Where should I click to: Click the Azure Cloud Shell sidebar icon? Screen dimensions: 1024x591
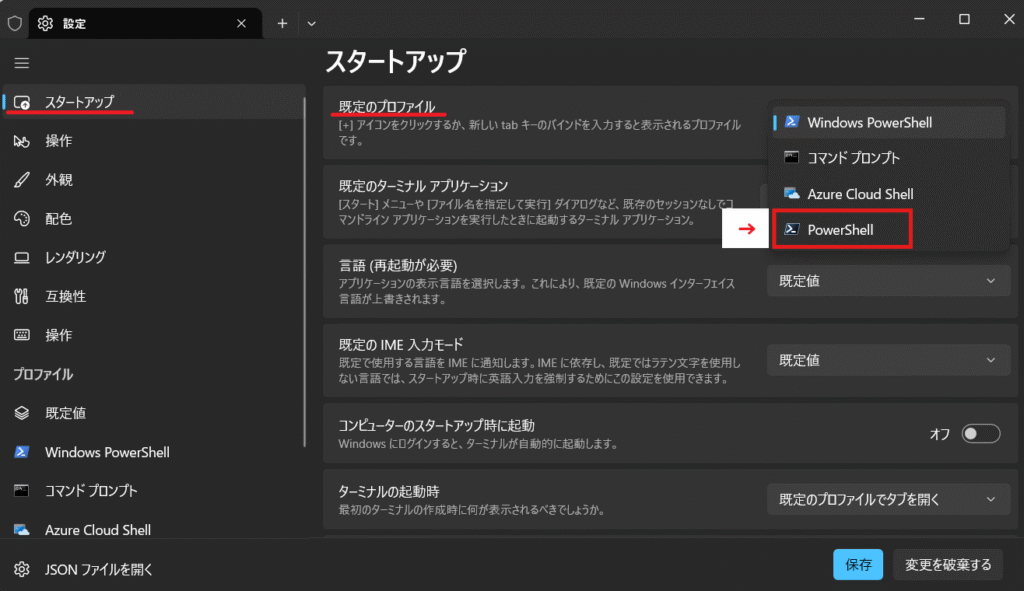[22, 530]
